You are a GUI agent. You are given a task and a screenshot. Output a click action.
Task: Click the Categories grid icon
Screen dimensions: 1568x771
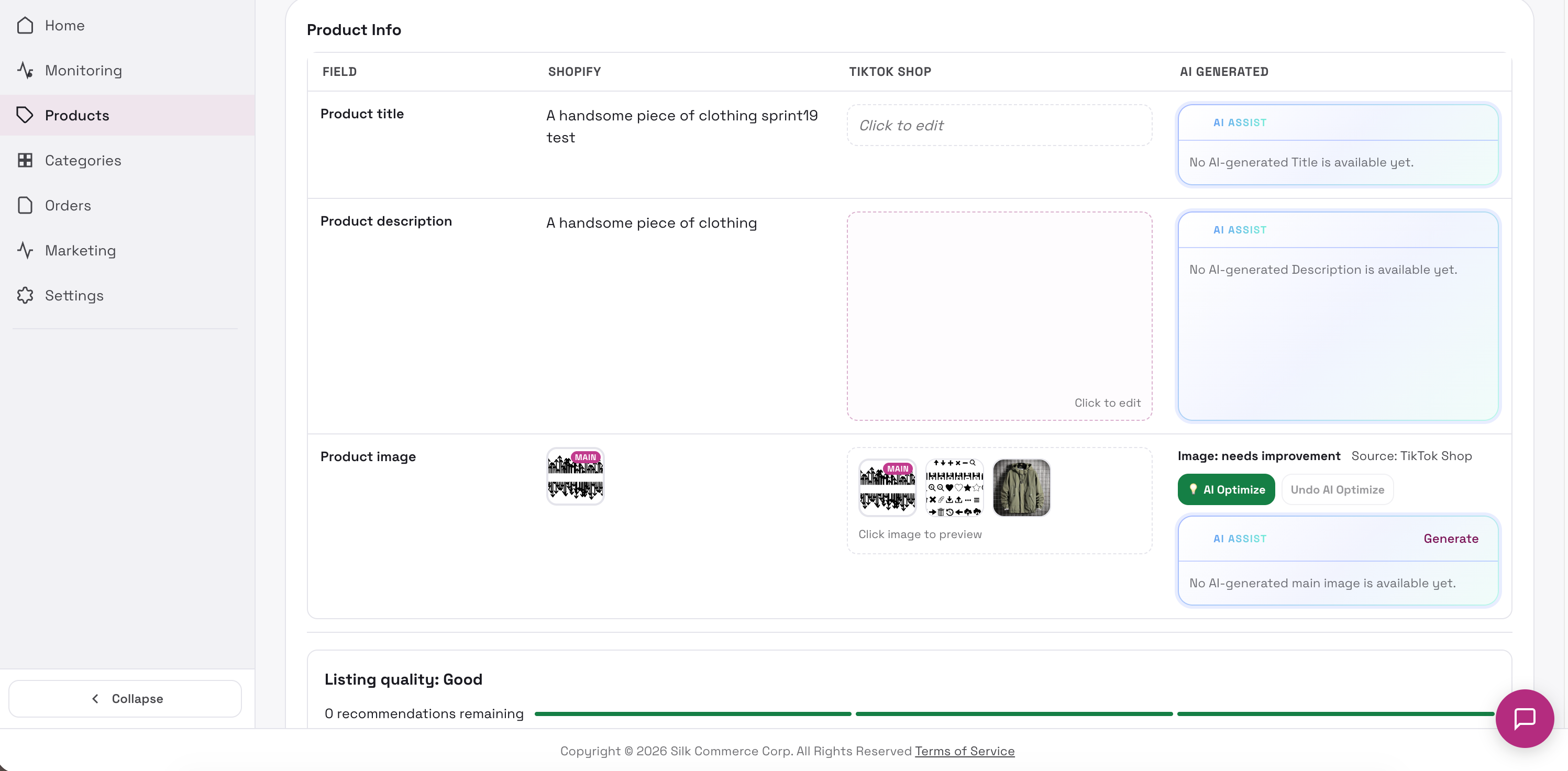click(25, 161)
